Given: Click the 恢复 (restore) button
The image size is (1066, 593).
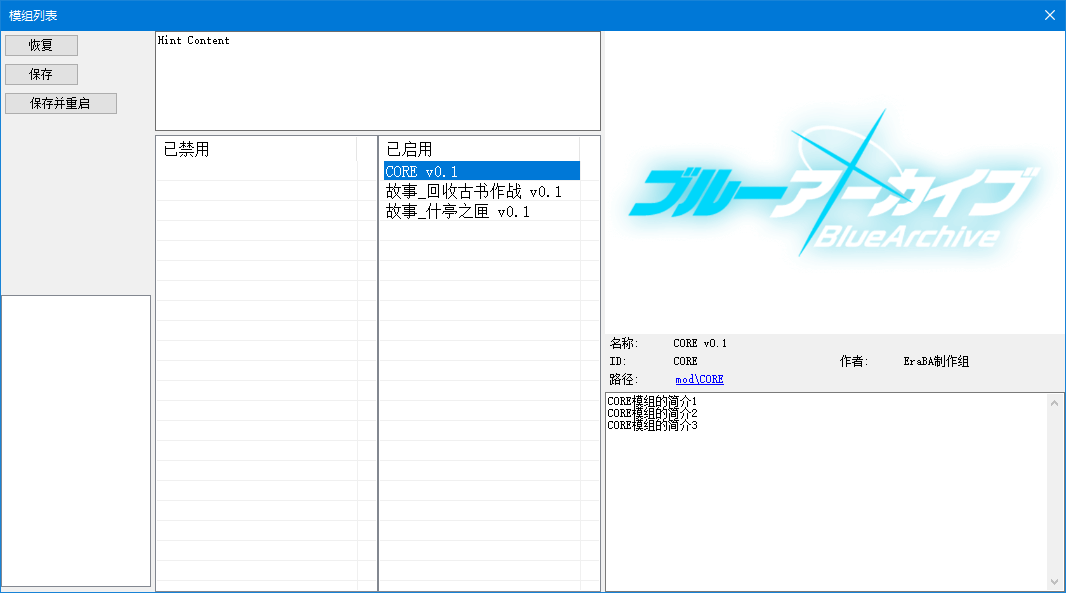Looking at the screenshot, I should (41, 46).
